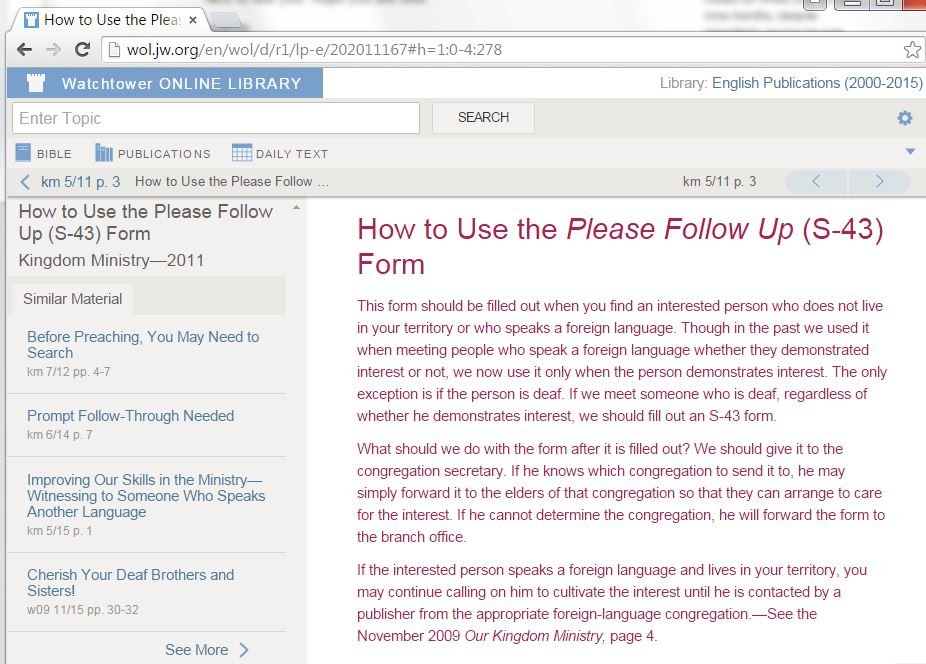Click the paragraph starting This form should be filled
This screenshot has height=664, width=926.
tap(622, 361)
